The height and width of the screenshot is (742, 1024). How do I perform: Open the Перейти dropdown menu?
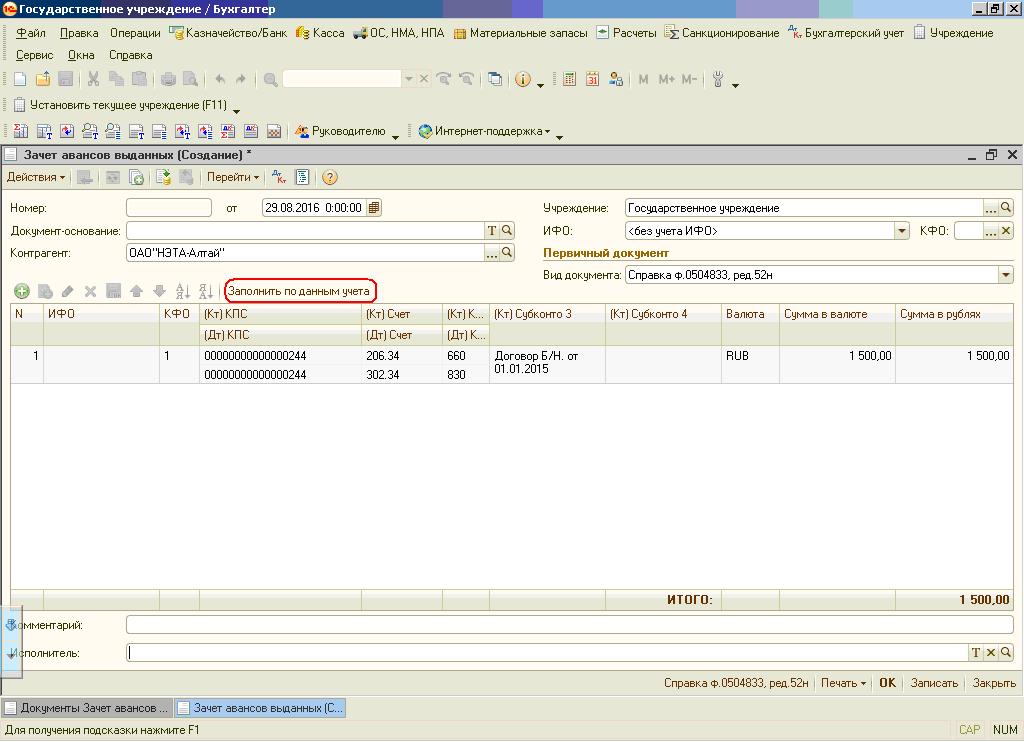(232, 178)
